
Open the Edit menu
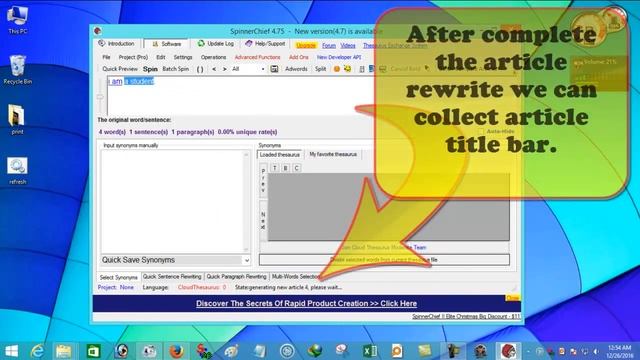161,57
